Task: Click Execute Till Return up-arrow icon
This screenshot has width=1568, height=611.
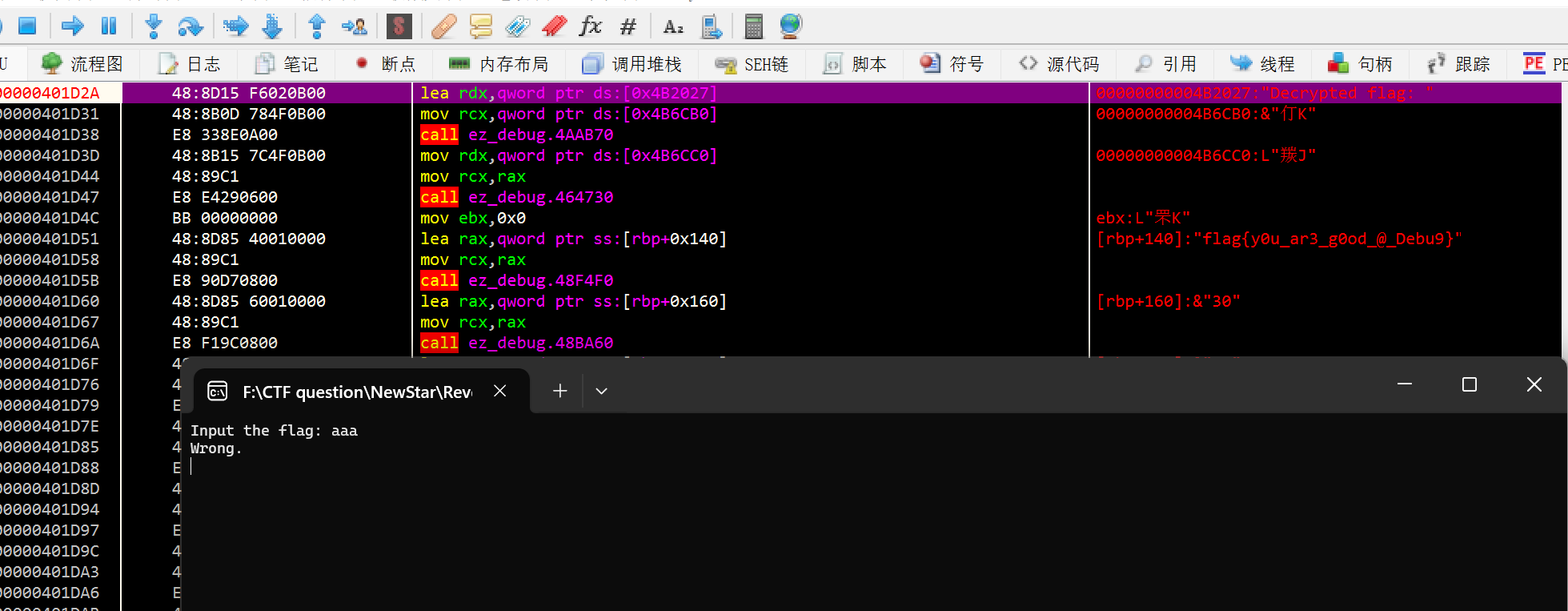Action: pyautogui.click(x=317, y=26)
